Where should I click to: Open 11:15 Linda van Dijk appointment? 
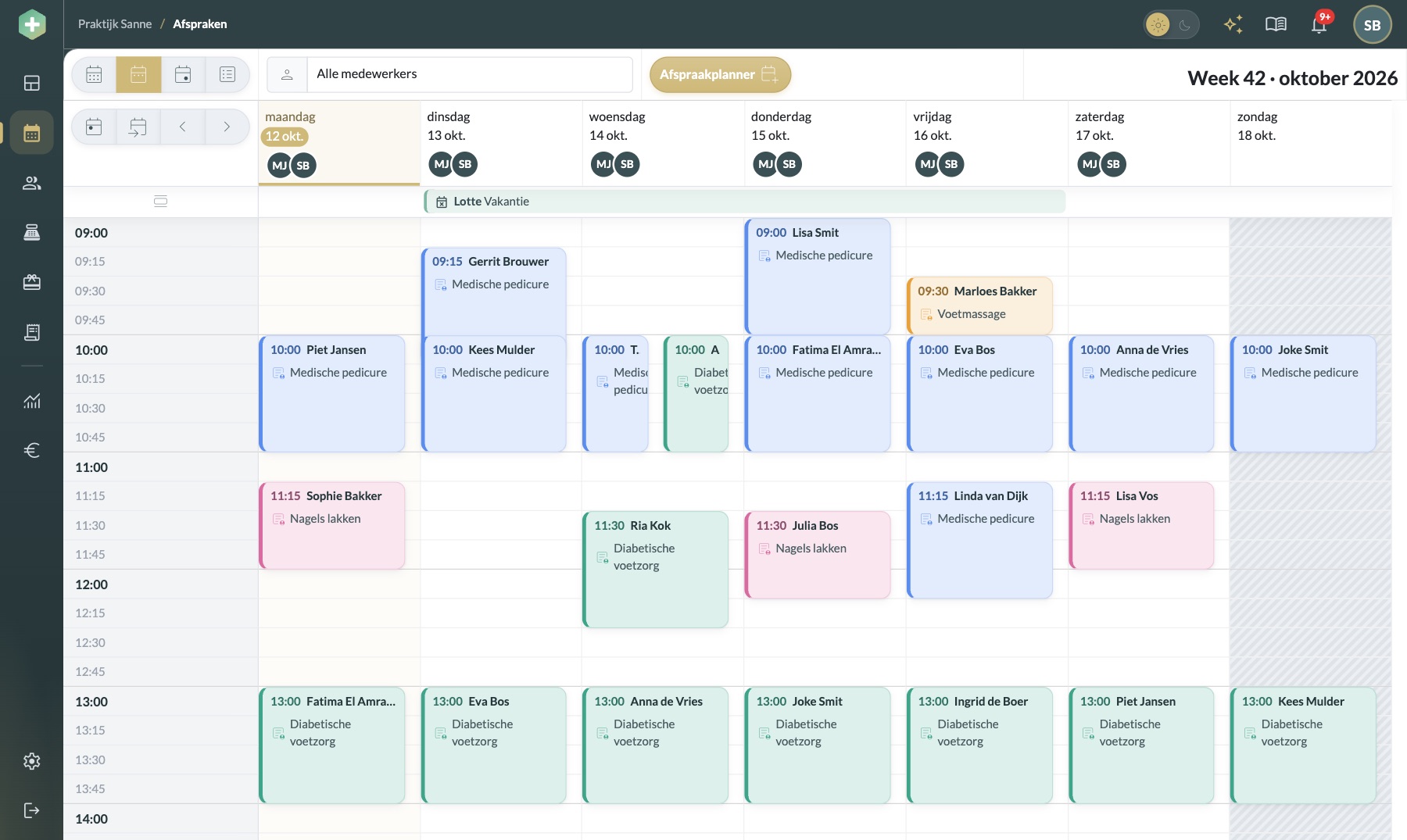[x=979, y=540]
